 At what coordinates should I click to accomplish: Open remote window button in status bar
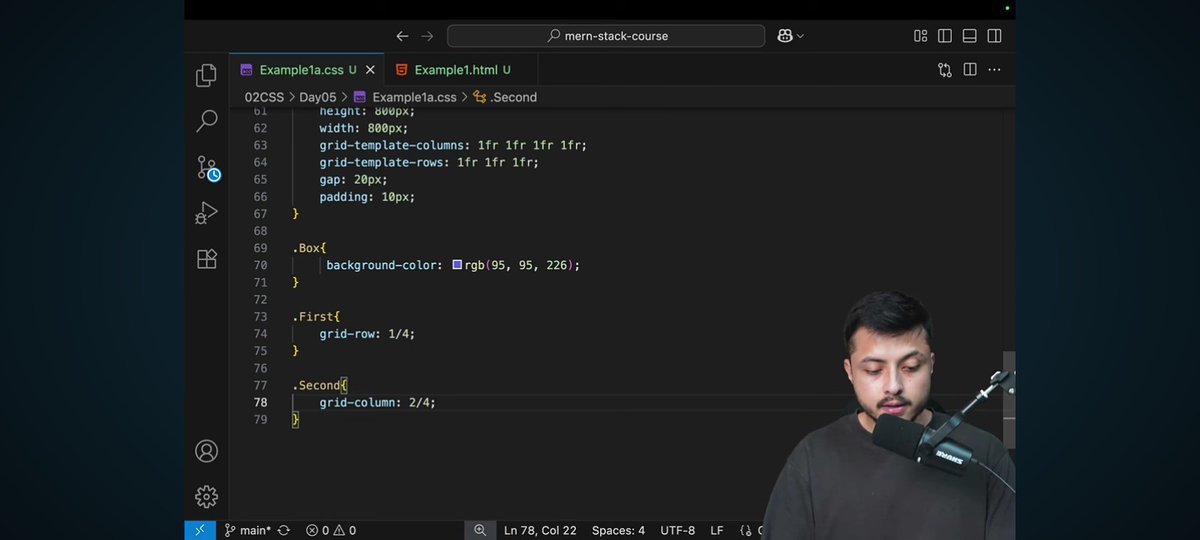pyautogui.click(x=199, y=530)
